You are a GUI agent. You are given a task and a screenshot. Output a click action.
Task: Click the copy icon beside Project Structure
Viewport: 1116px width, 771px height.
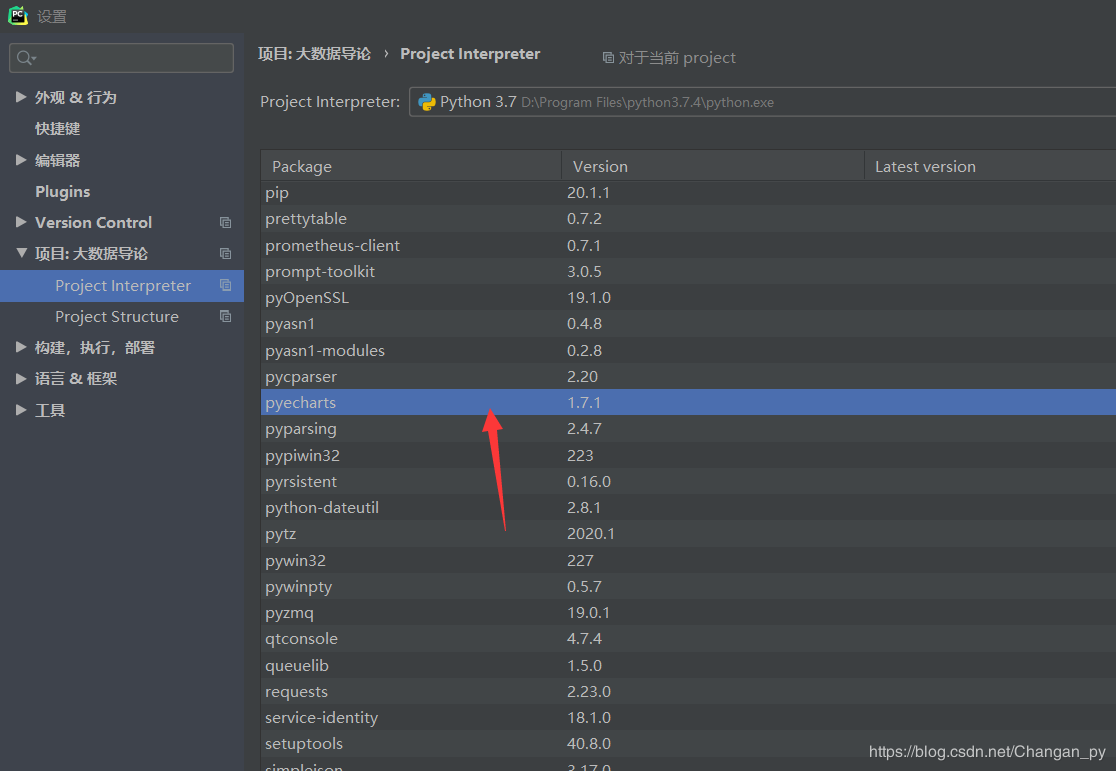226,317
